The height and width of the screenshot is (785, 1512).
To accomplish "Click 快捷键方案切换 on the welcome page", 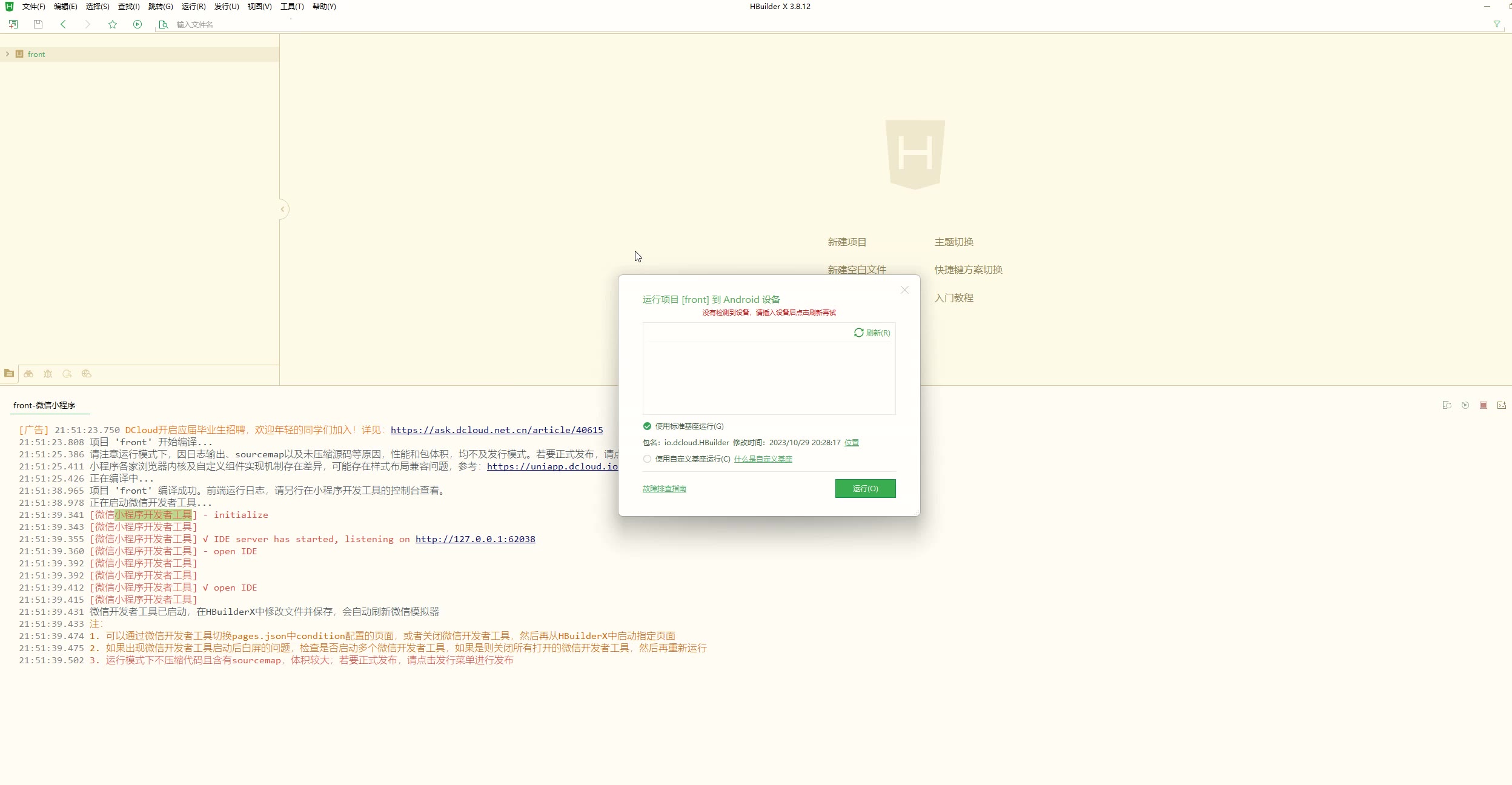I will (x=968, y=270).
